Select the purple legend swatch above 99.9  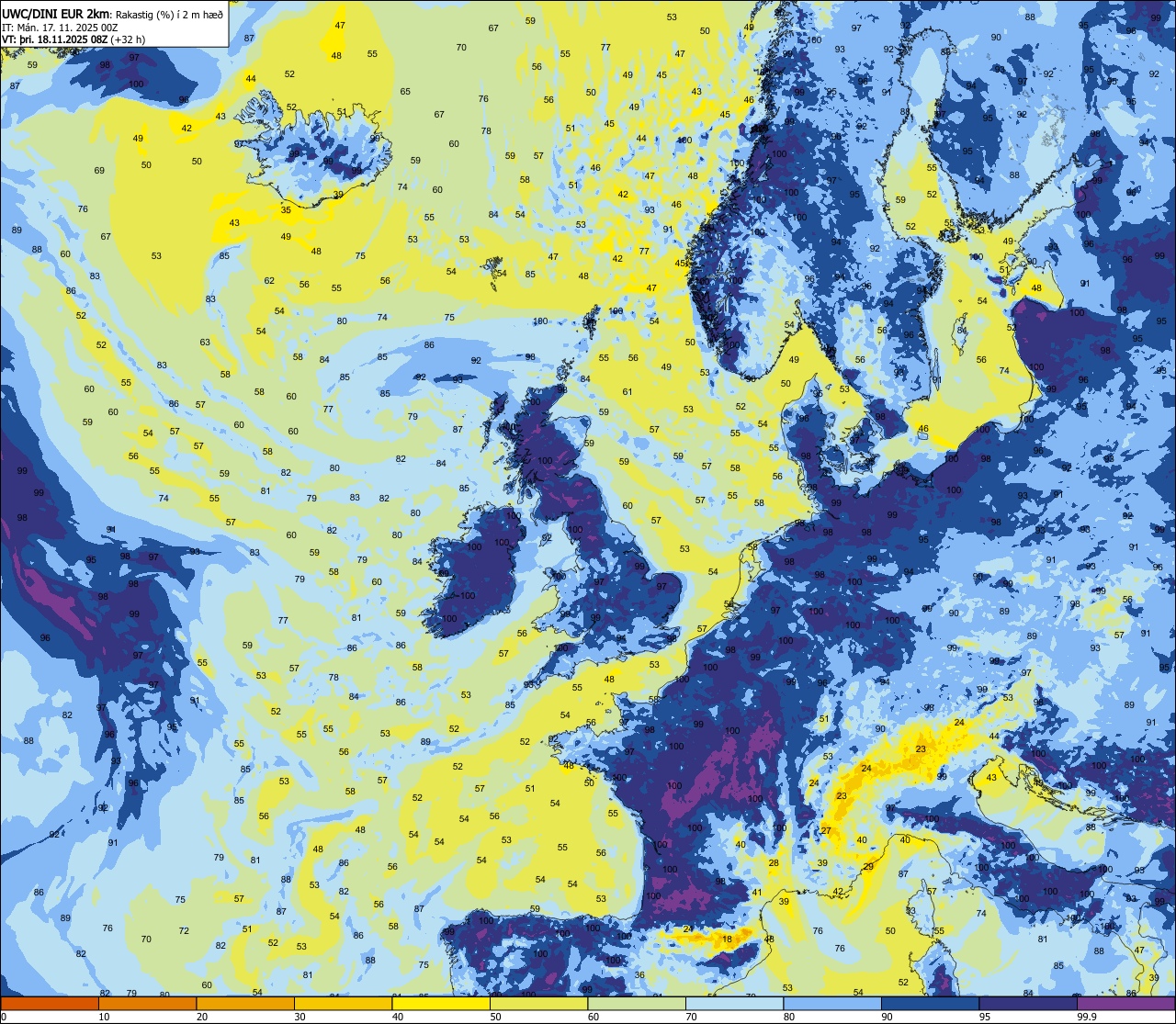[x=1125, y=1003]
